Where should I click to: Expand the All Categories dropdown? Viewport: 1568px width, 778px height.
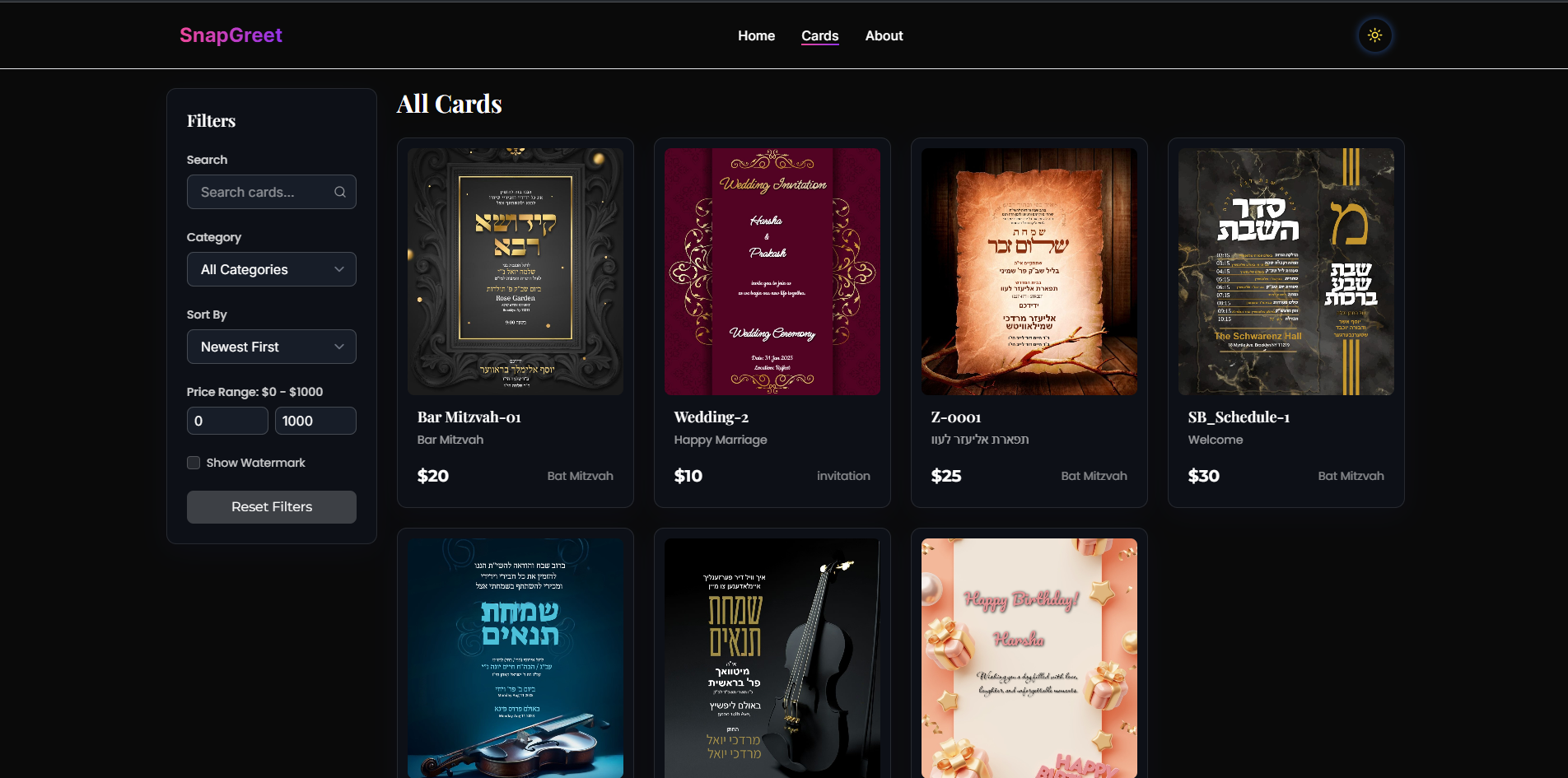(272, 269)
